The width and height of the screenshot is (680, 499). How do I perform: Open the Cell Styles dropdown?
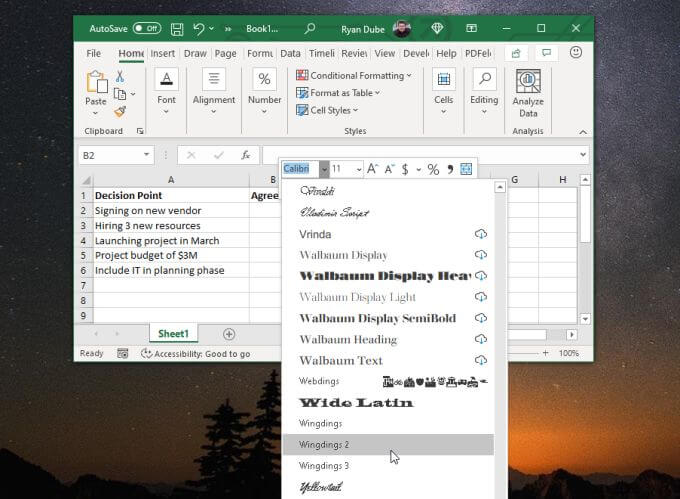point(331,111)
